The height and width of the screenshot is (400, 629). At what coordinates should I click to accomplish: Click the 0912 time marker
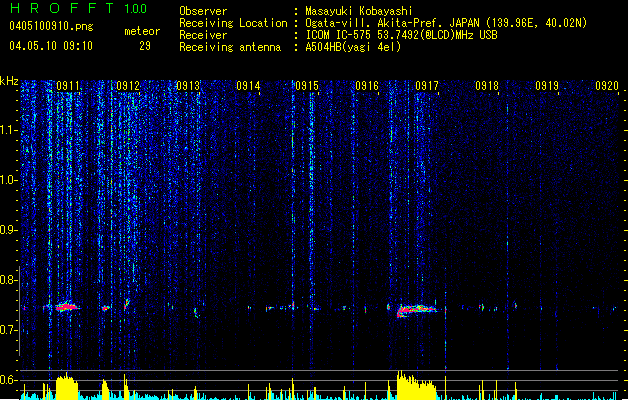[x=128, y=85]
